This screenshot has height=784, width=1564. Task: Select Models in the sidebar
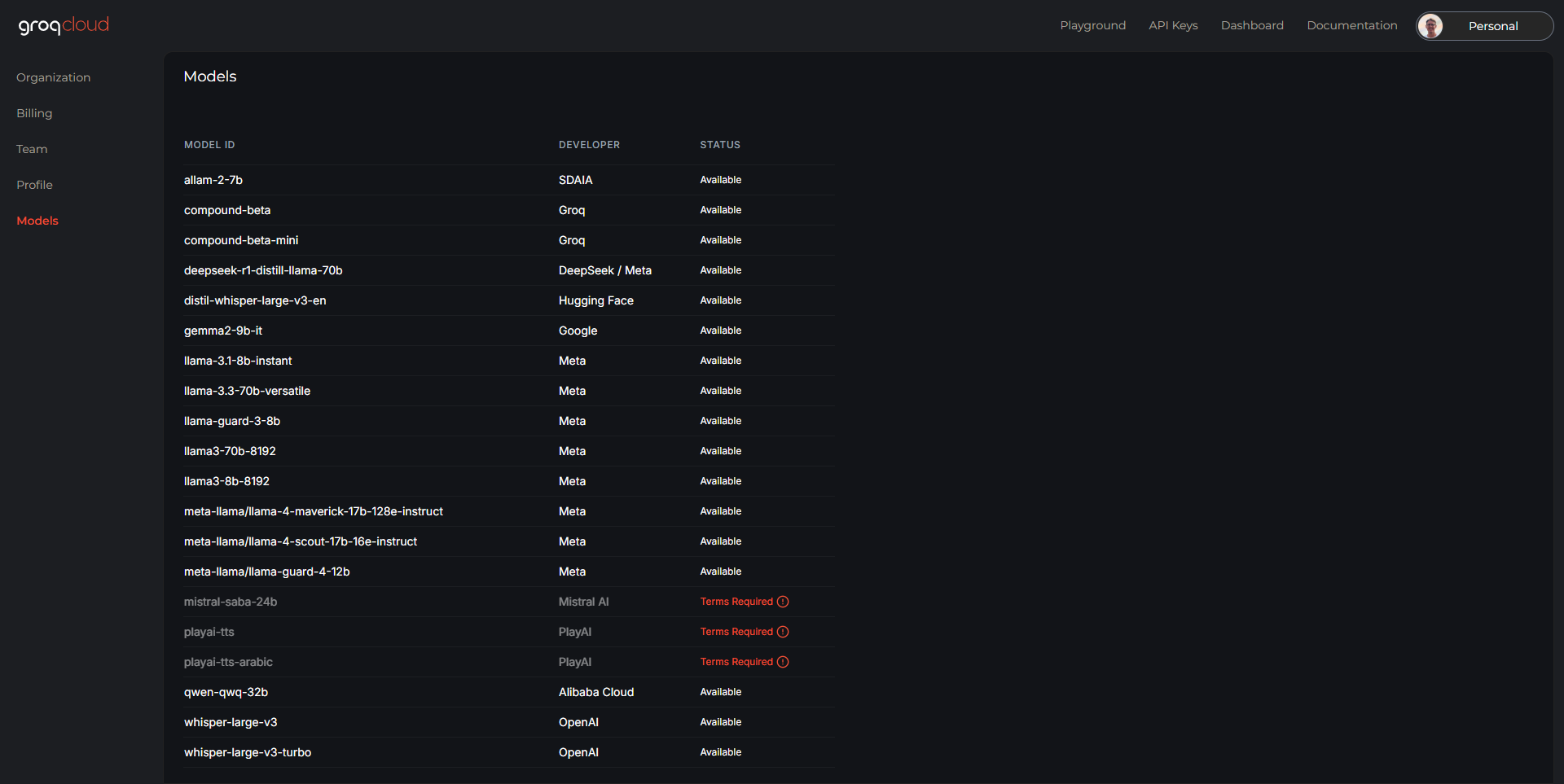click(37, 221)
